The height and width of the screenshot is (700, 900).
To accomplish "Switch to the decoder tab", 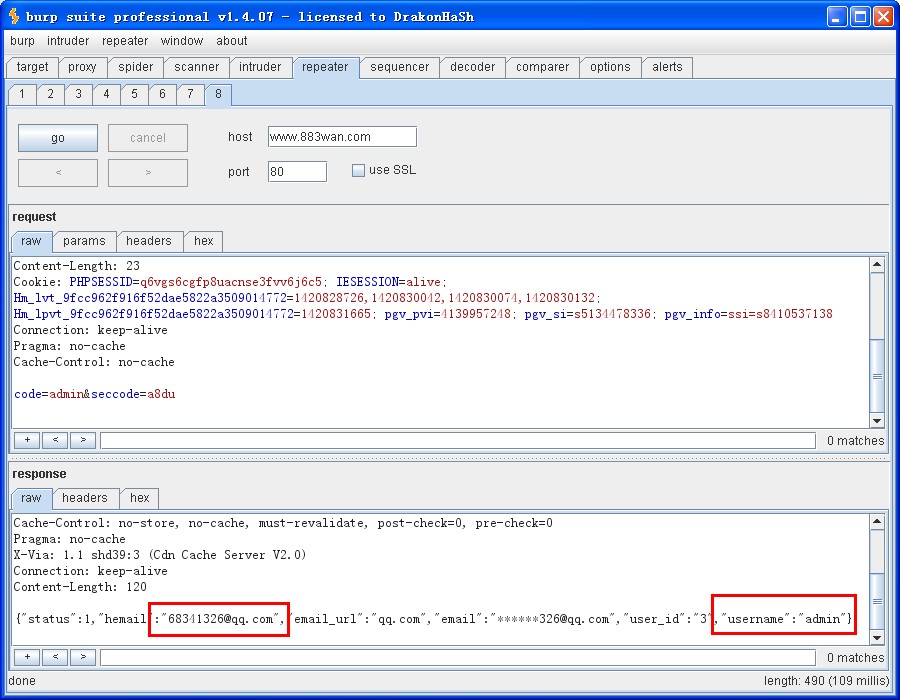I will tap(472, 67).
